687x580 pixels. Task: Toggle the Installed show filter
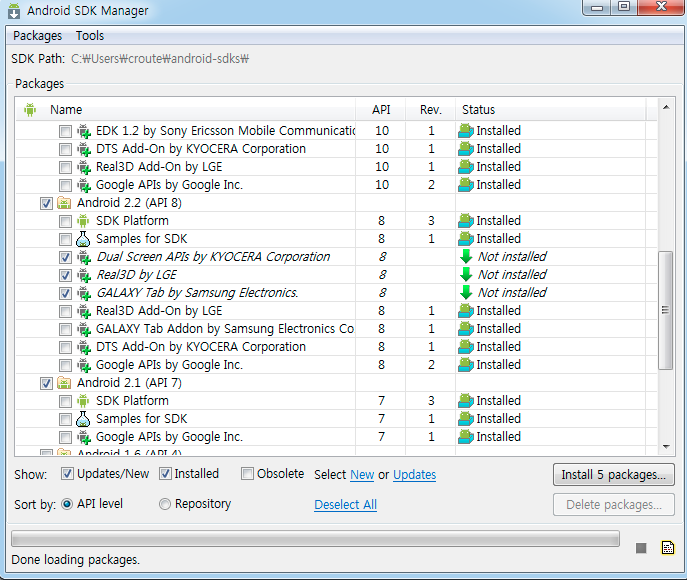[165, 474]
